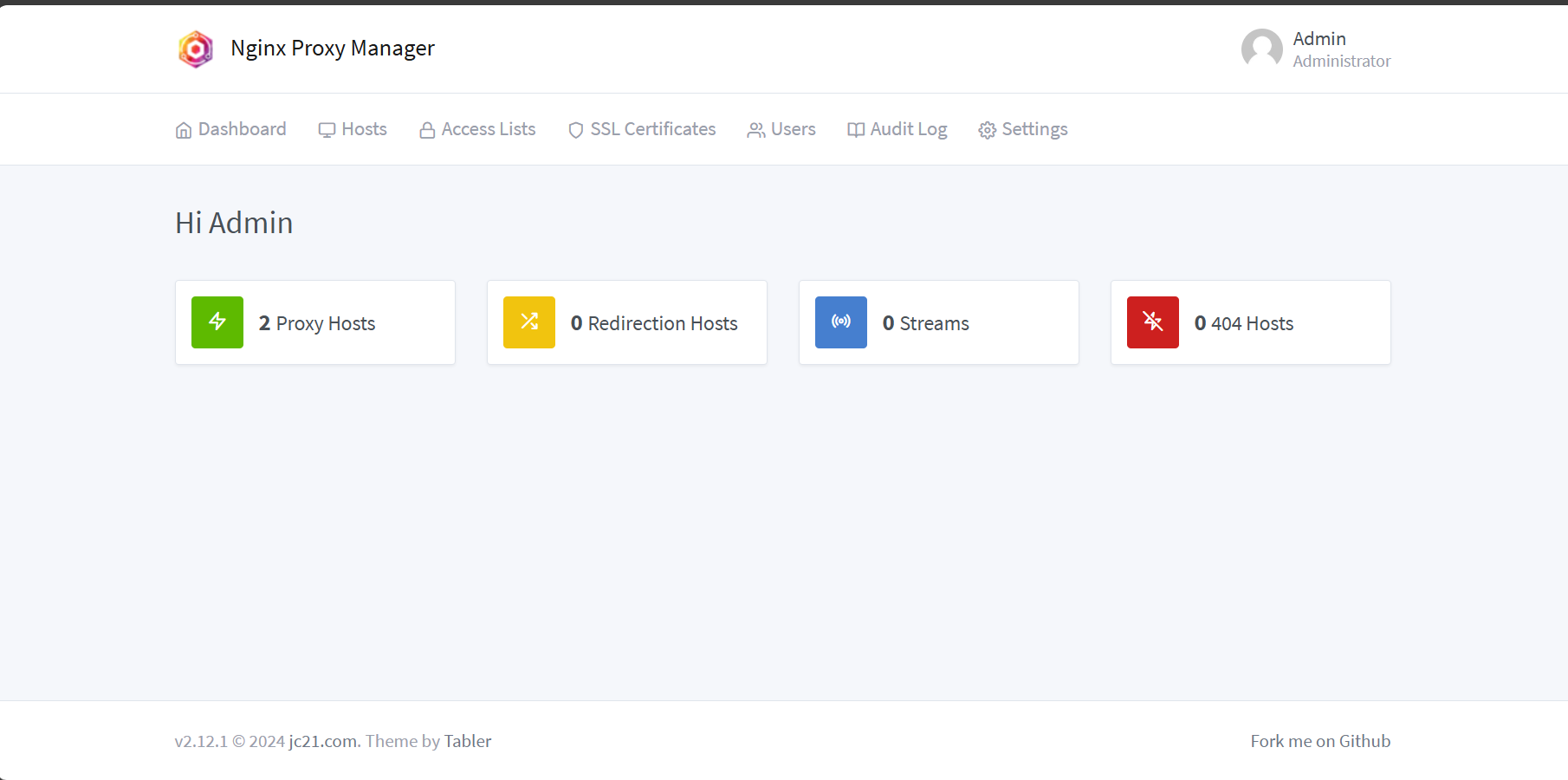Open the 0 404 Hosts card
This screenshot has width=1568, height=780.
[1251, 322]
